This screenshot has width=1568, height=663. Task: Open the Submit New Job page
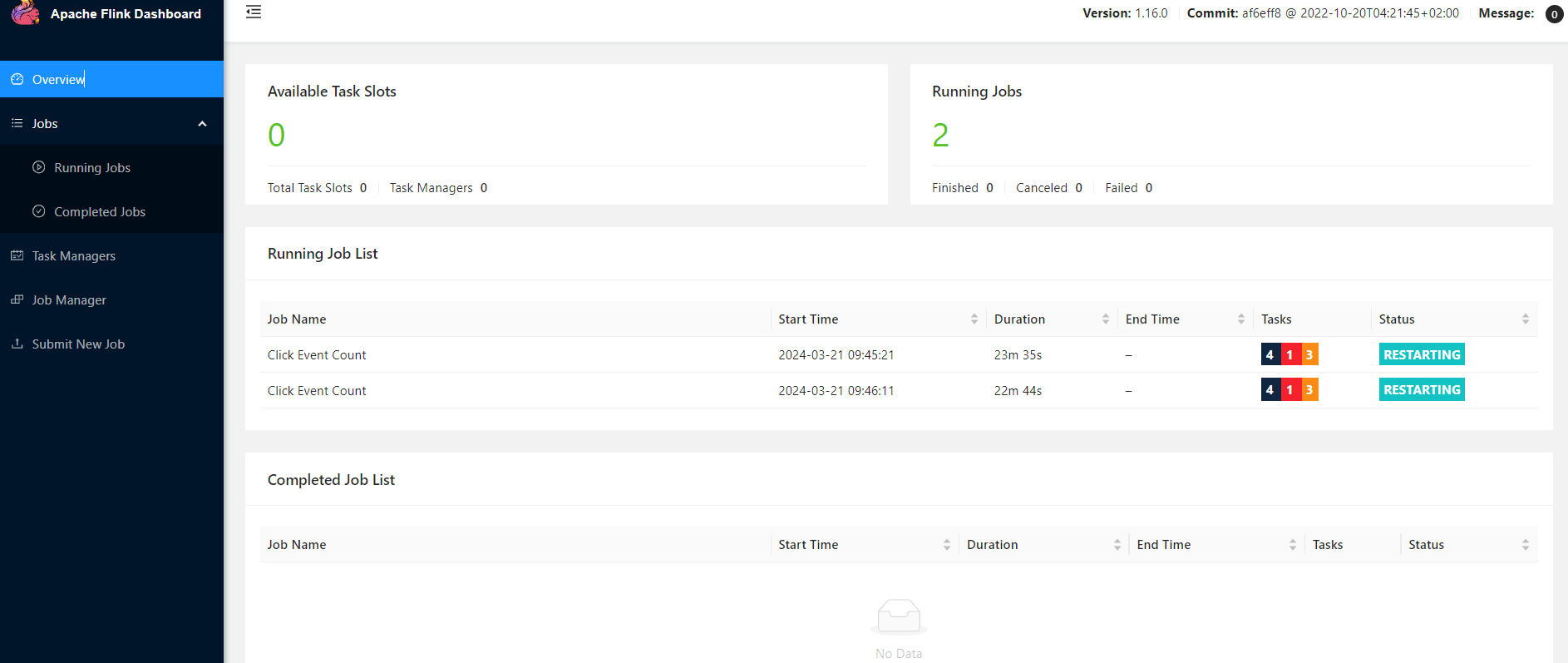click(x=111, y=344)
